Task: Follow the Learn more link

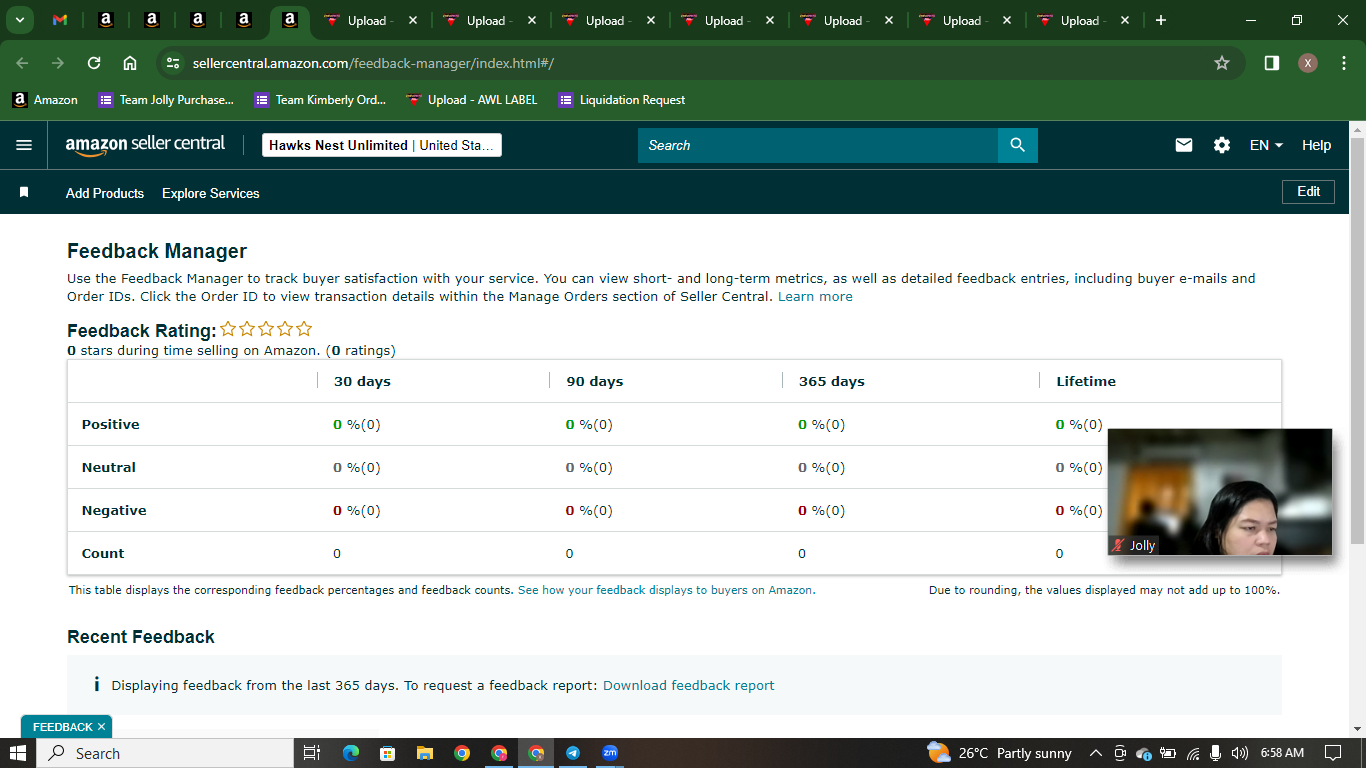Action: coord(815,296)
